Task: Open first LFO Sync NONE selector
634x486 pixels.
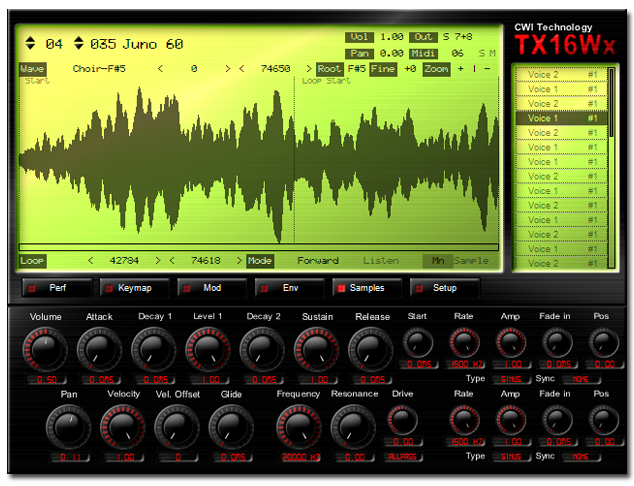Action: pyautogui.click(x=581, y=379)
